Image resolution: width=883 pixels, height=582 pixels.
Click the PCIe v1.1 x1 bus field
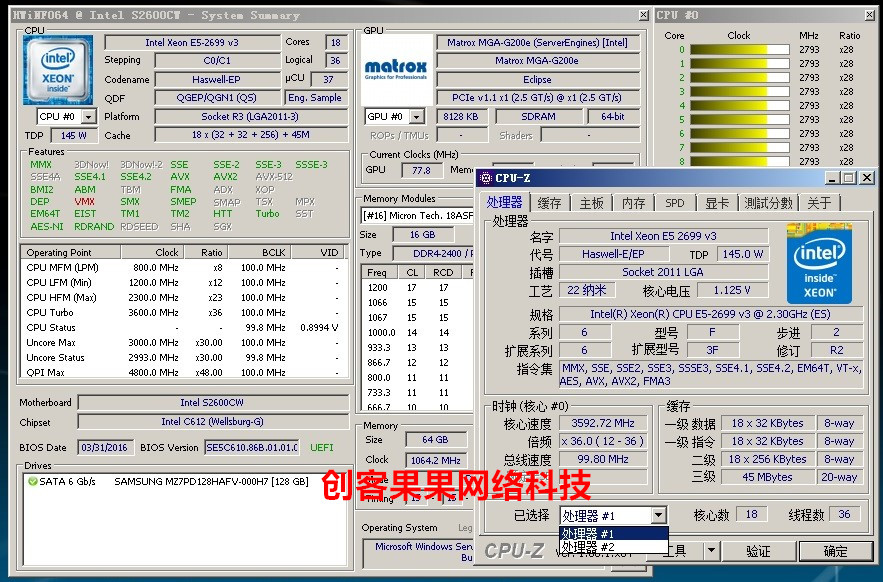click(x=537, y=97)
